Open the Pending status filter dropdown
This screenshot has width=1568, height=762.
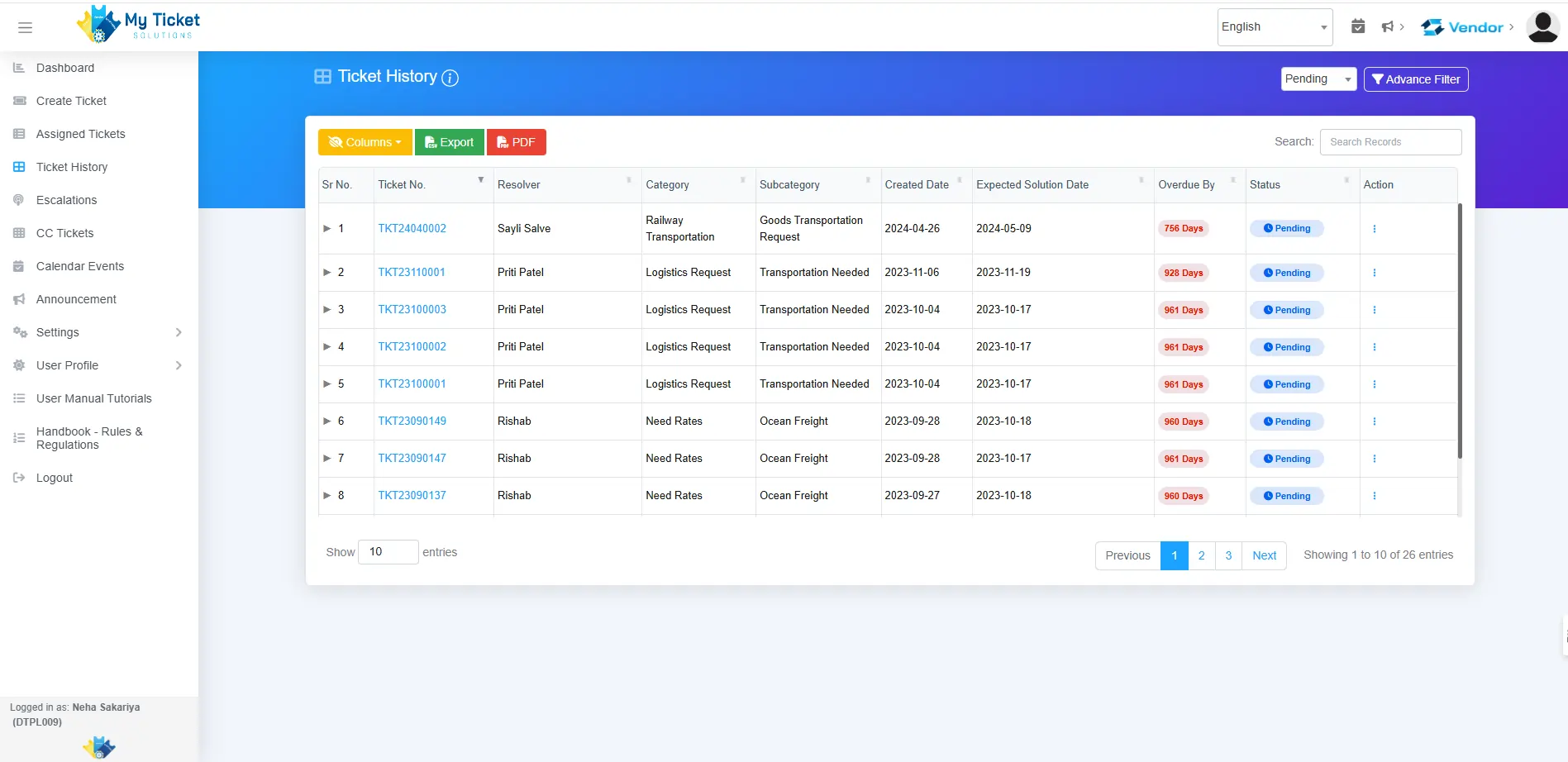1318,79
